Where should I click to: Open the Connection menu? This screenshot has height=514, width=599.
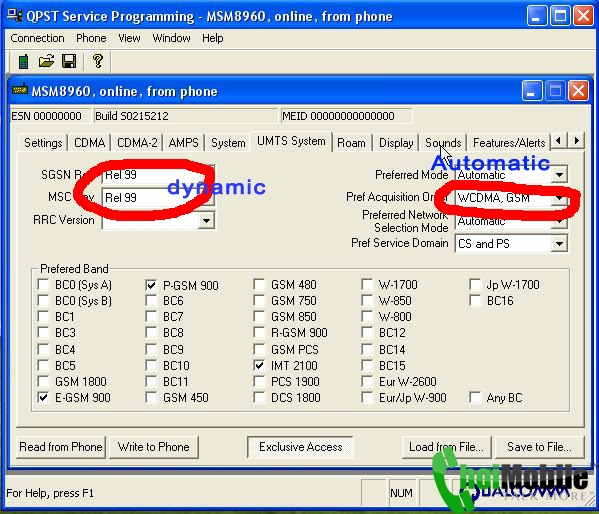click(x=37, y=38)
